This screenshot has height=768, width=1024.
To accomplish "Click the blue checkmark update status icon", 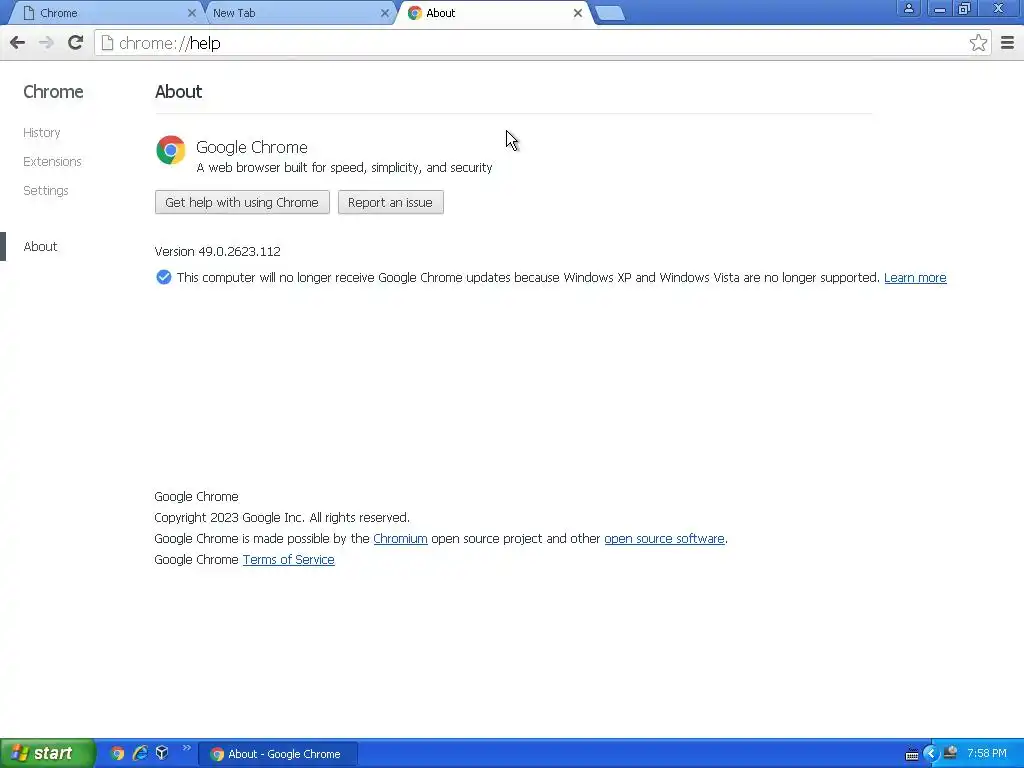I will pyautogui.click(x=164, y=278).
